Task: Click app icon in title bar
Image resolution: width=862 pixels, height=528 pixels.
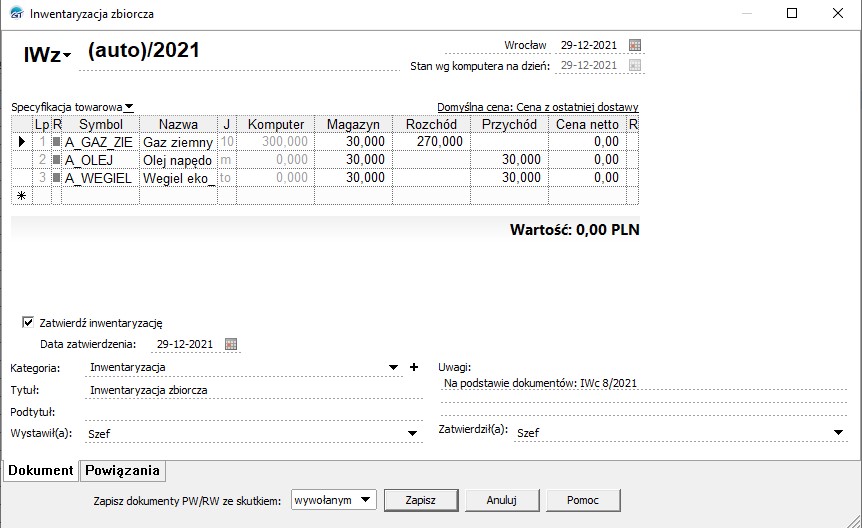Action: click(x=14, y=14)
